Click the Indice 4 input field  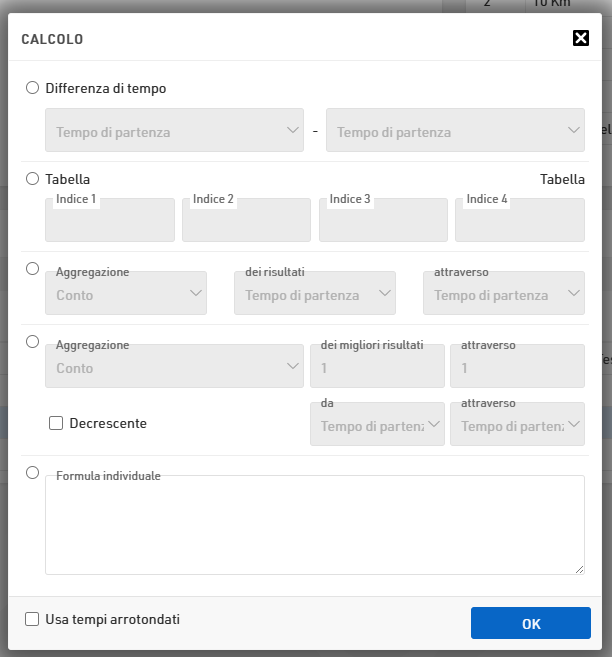pos(520,222)
